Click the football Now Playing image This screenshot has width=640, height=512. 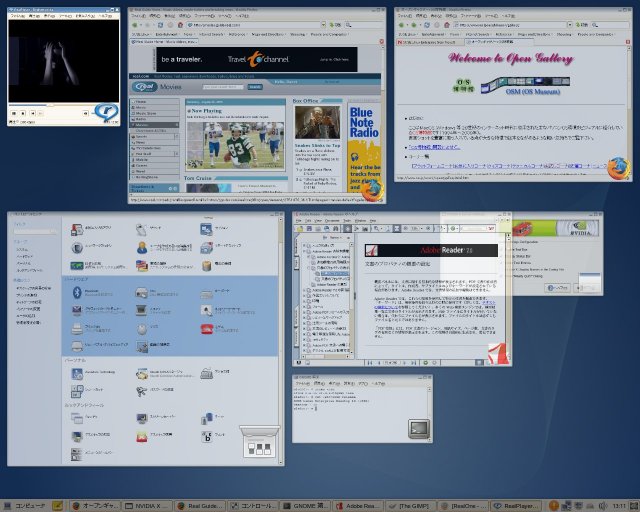click(x=236, y=145)
